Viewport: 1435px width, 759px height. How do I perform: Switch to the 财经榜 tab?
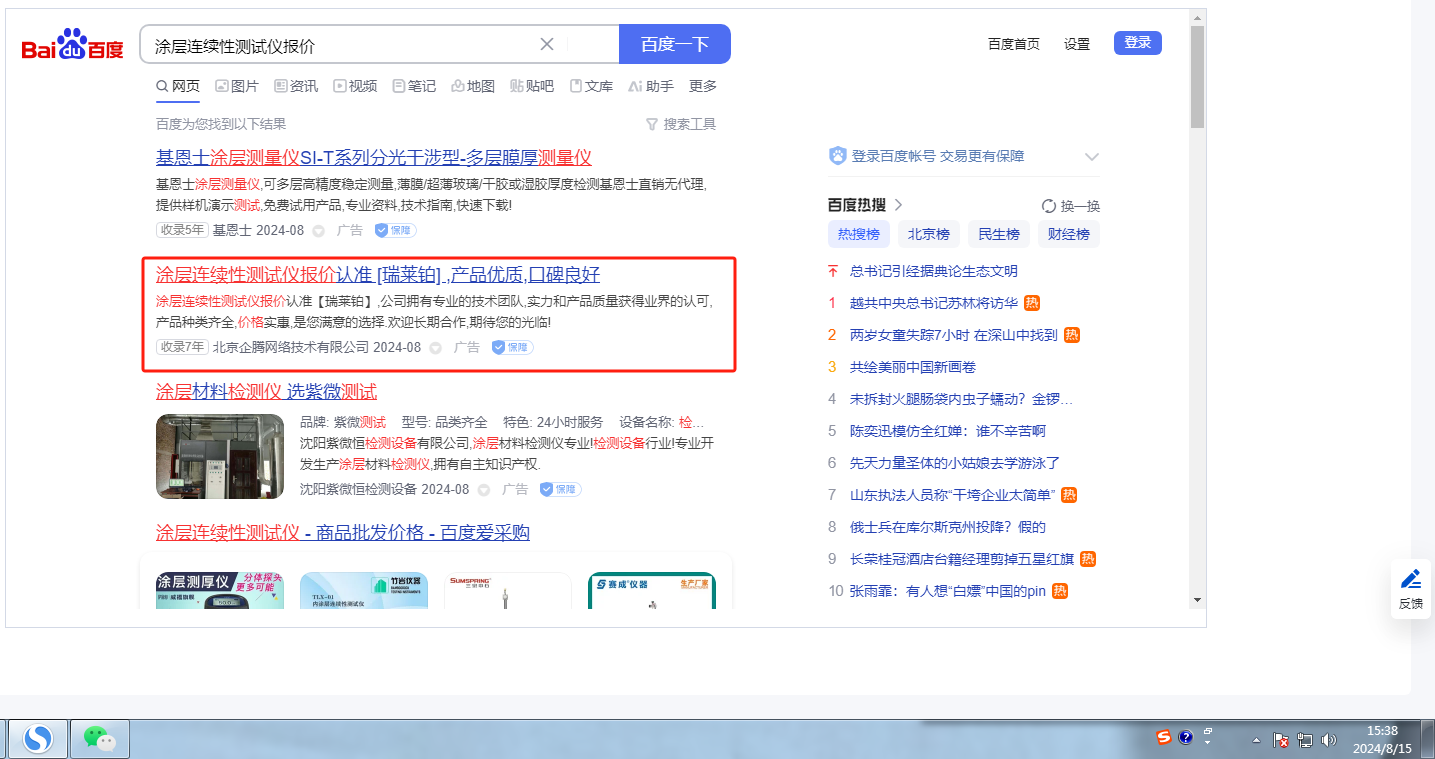tap(1069, 235)
